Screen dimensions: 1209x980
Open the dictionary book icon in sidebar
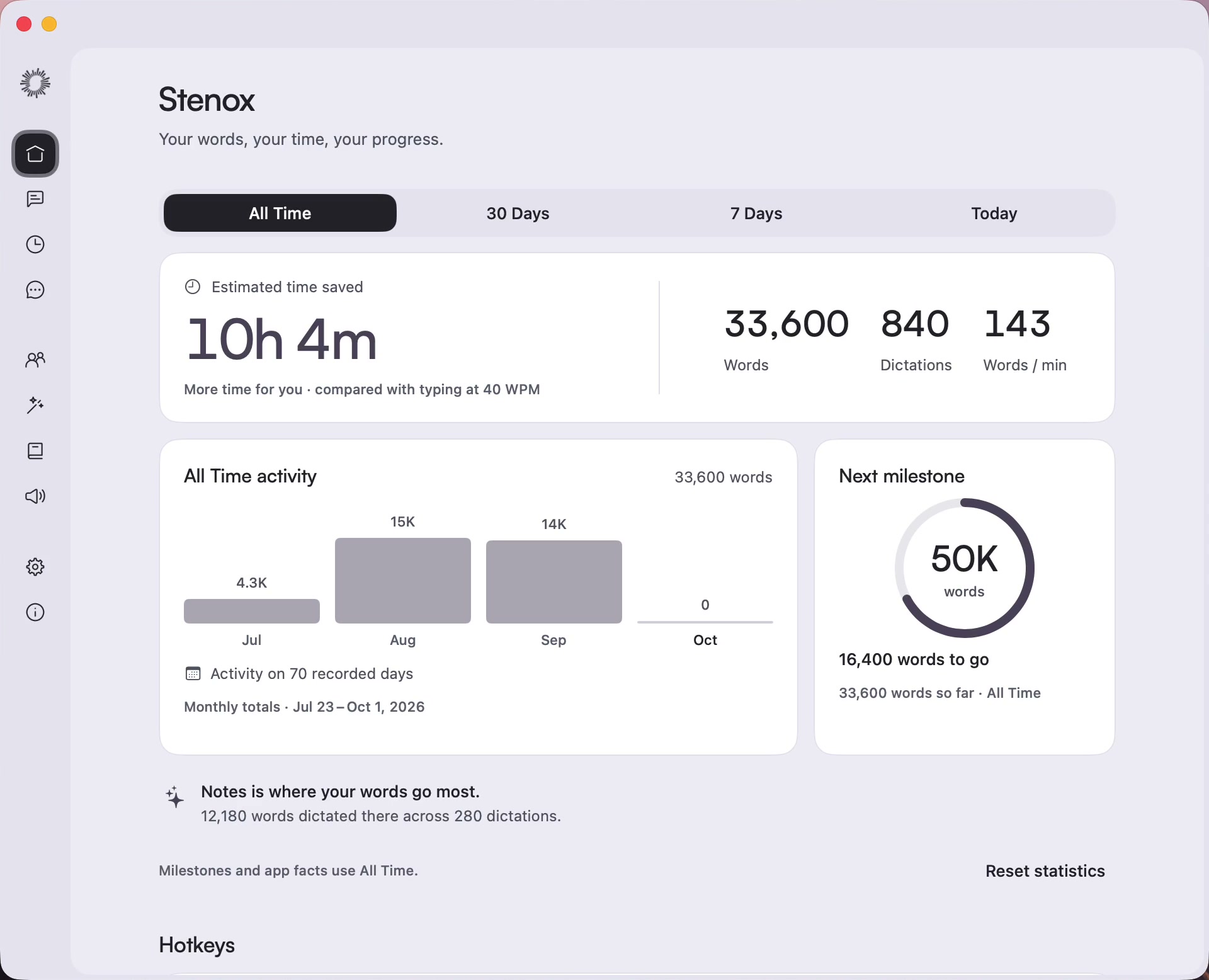35,451
